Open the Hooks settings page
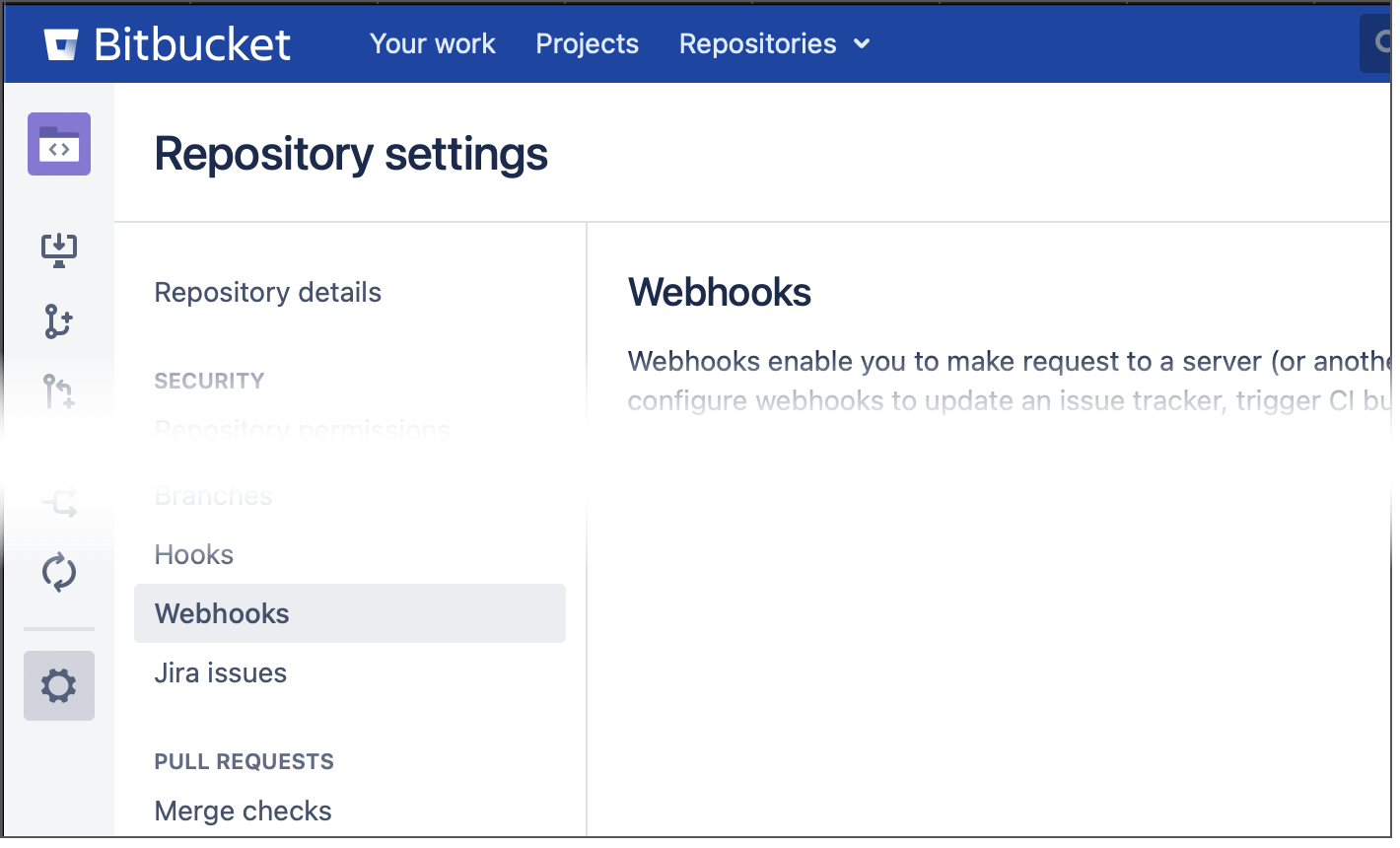The height and width of the screenshot is (848, 1400). point(193,554)
